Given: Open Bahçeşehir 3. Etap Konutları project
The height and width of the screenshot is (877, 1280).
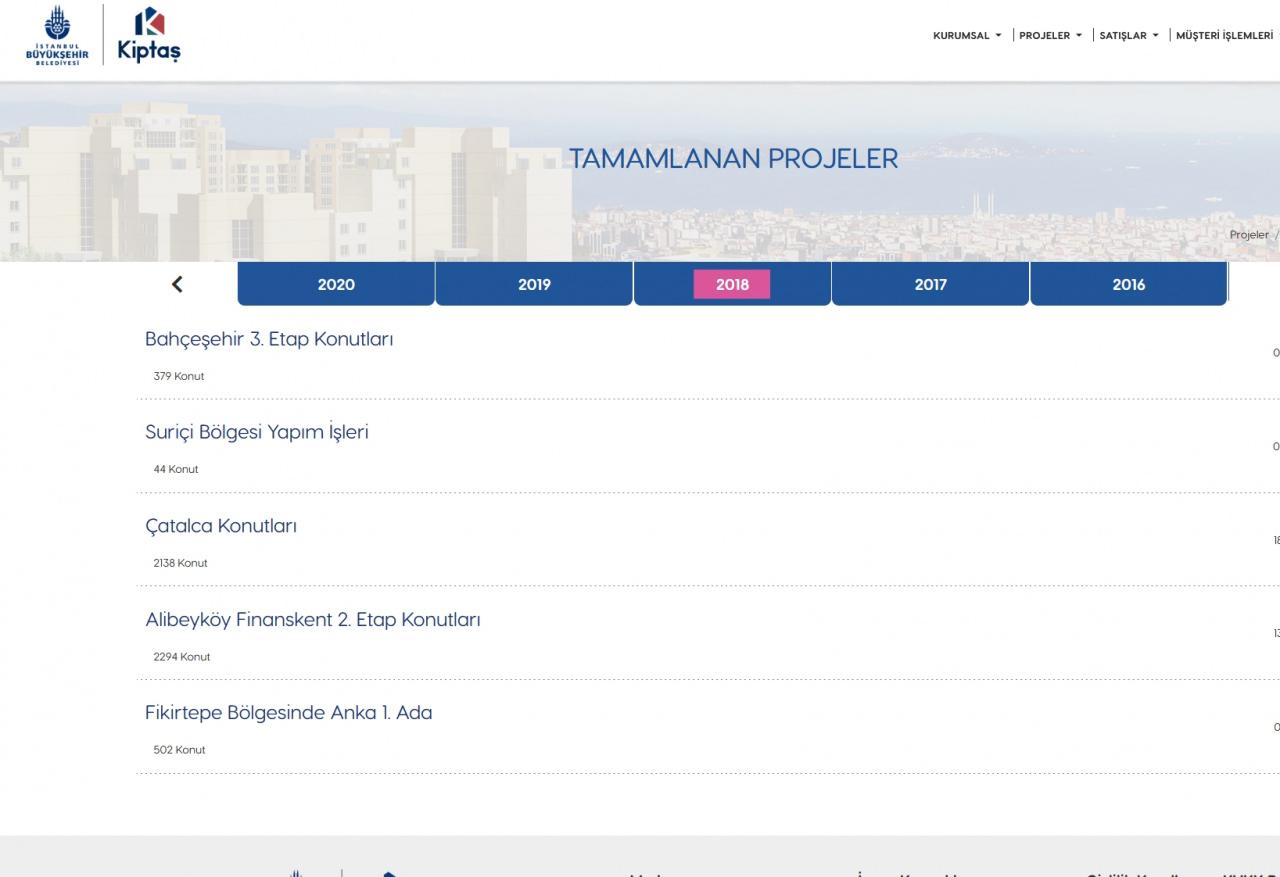Looking at the screenshot, I should point(269,339).
